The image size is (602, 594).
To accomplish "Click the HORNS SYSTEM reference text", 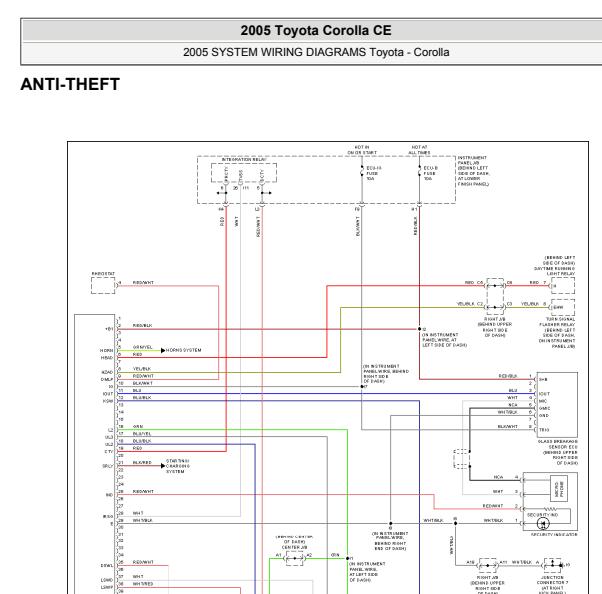I will tap(184, 350).
